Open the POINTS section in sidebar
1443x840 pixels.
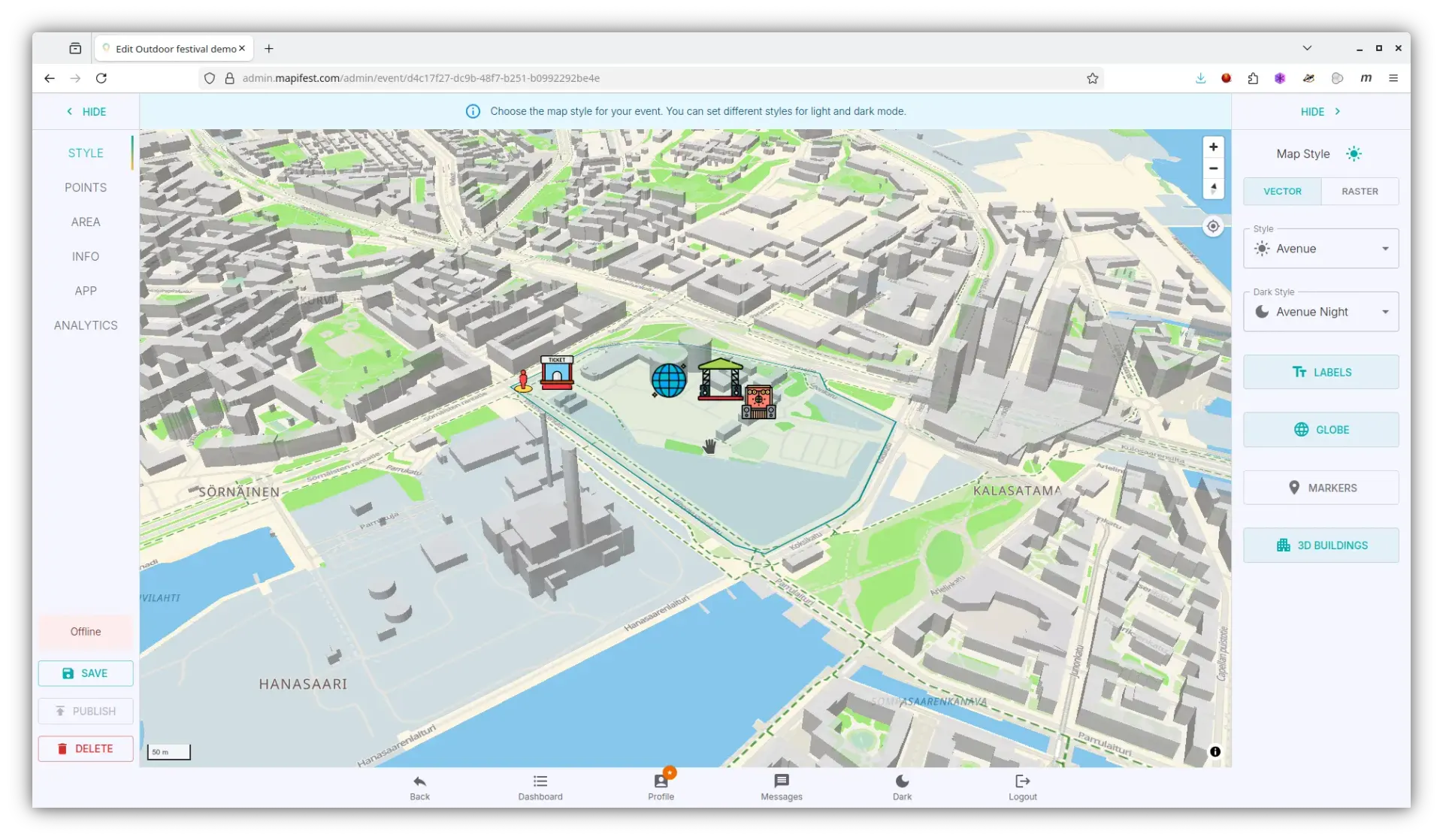[86, 188]
